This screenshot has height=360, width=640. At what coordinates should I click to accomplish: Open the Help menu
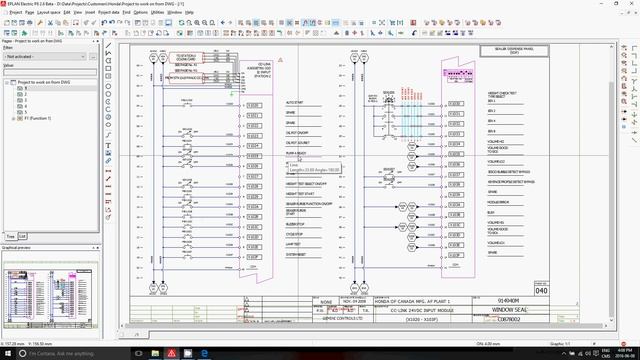[189, 13]
